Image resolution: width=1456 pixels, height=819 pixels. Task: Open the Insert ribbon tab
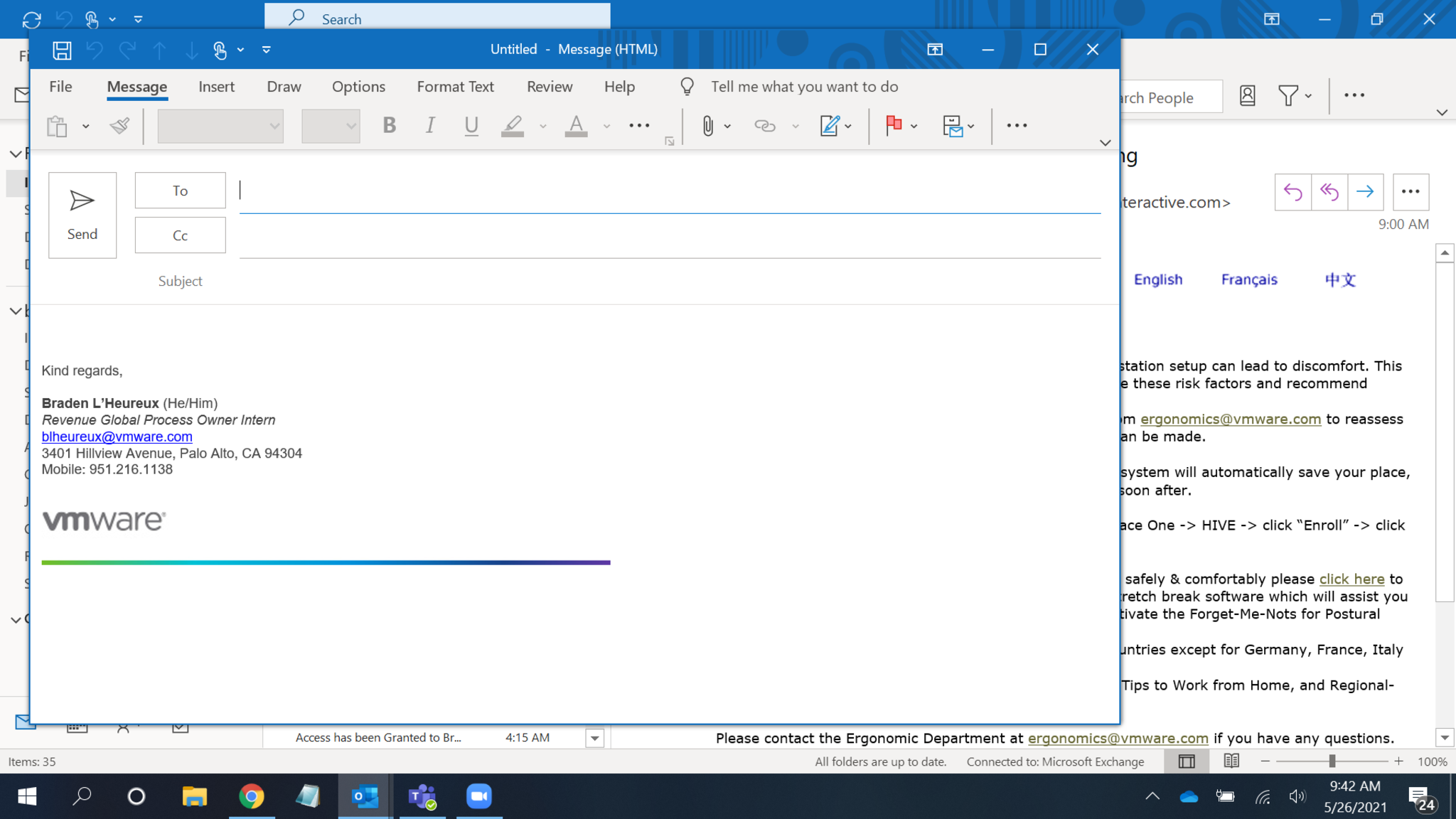(x=216, y=87)
